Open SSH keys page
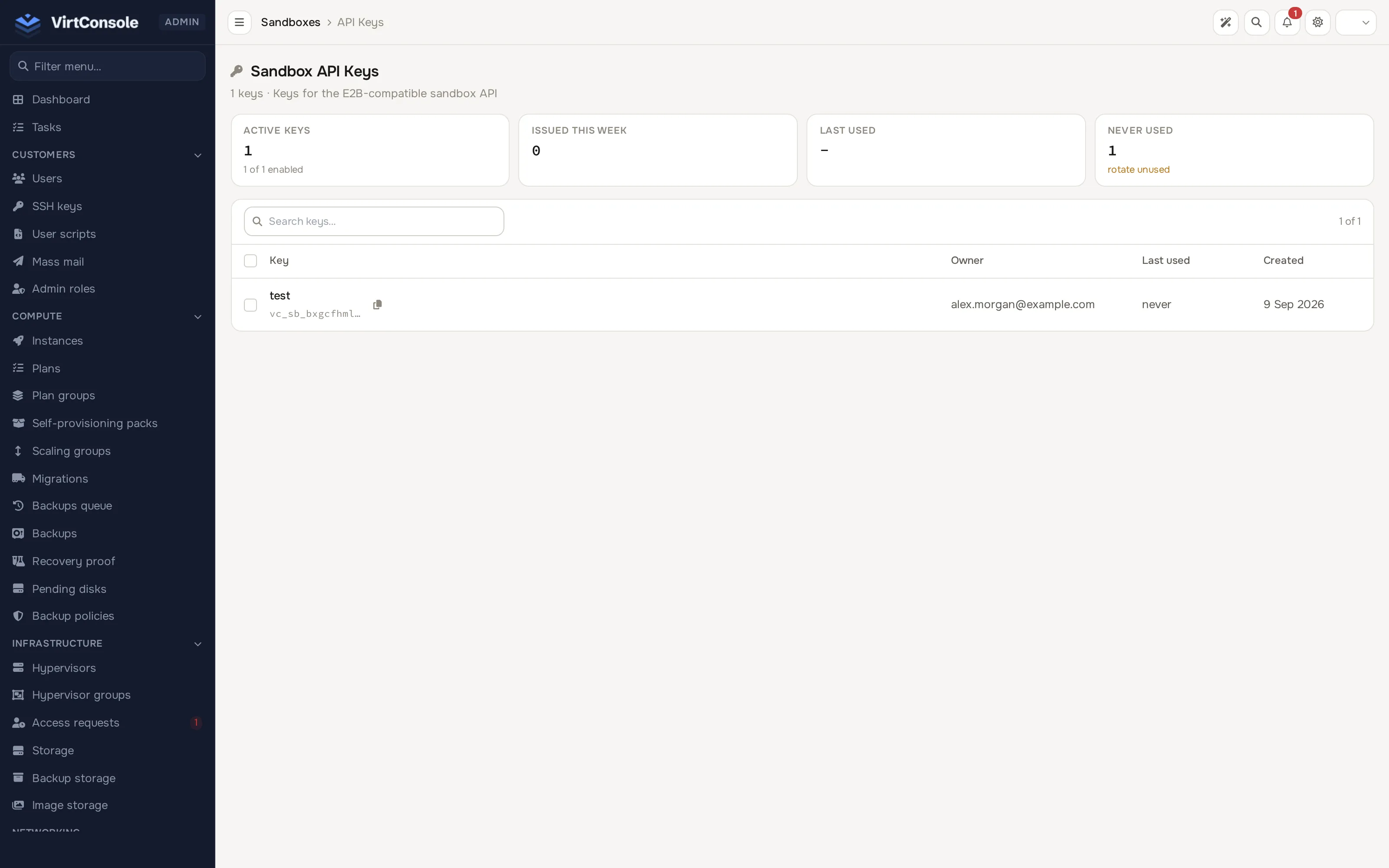This screenshot has width=1389, height=868. [x=107, y=206]
